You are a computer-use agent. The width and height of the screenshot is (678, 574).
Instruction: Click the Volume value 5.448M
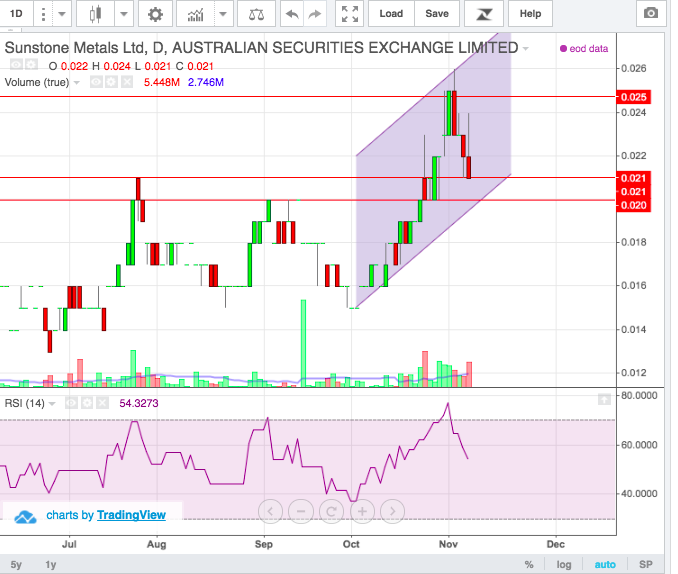[162, 82]
